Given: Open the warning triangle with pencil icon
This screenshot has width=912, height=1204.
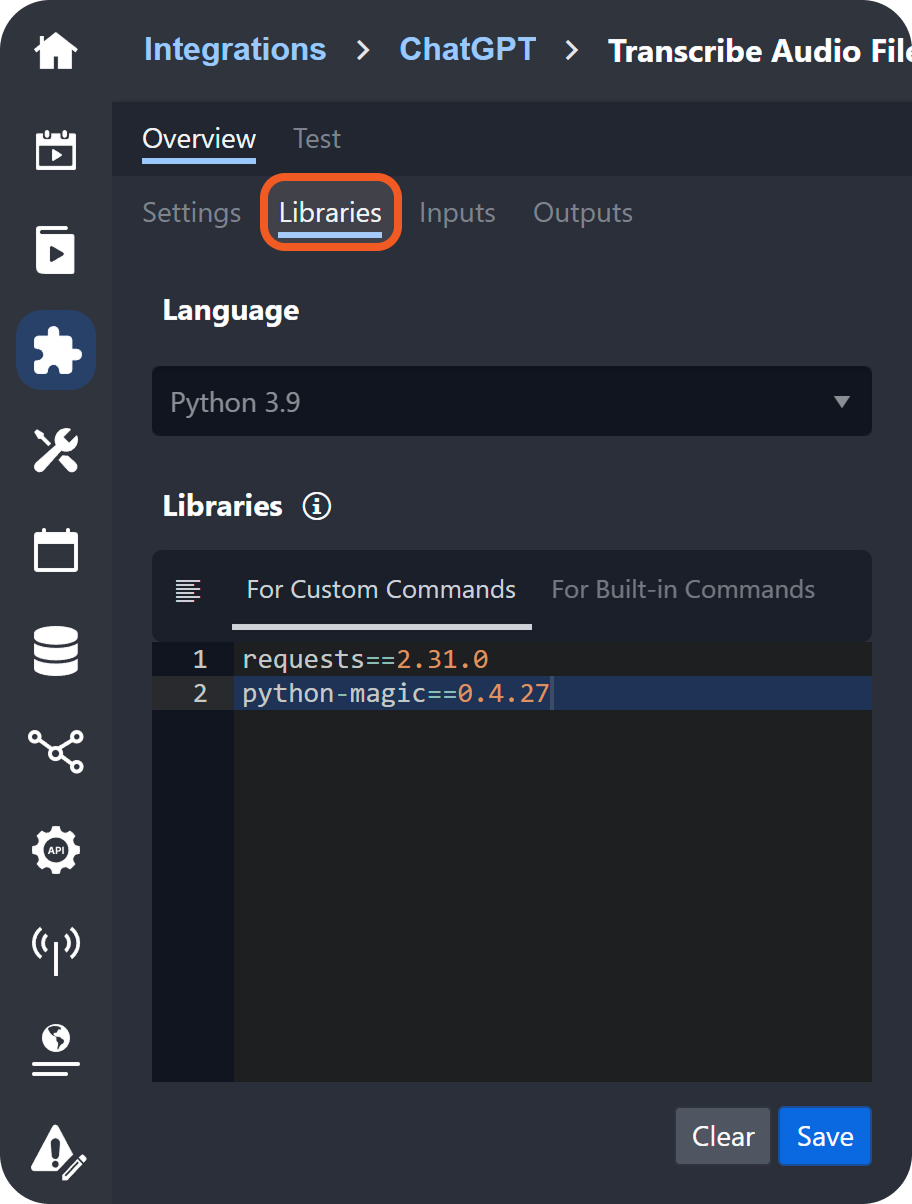Looking at the screenshot, I should pos(58,1148).
